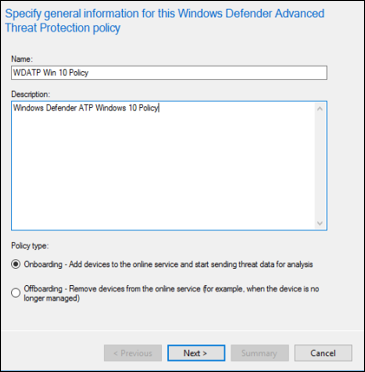Click the 'longer managed)' second line of the Offboarding text
This screenshot has height=372, width=365.
pyautogui.click(x=51, y=298)
